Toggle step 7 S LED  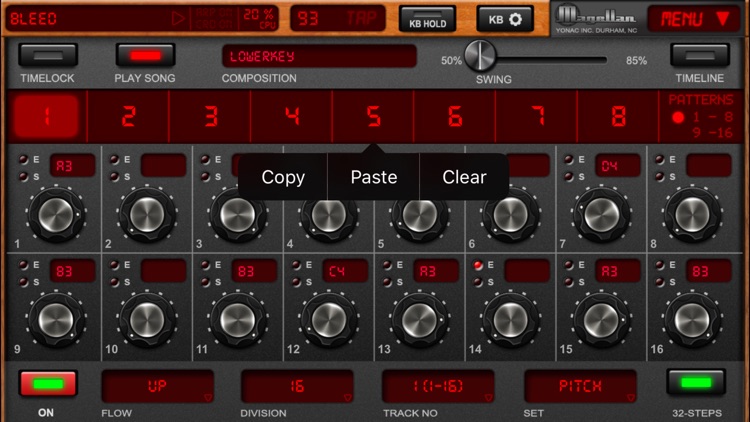(569, 177)
